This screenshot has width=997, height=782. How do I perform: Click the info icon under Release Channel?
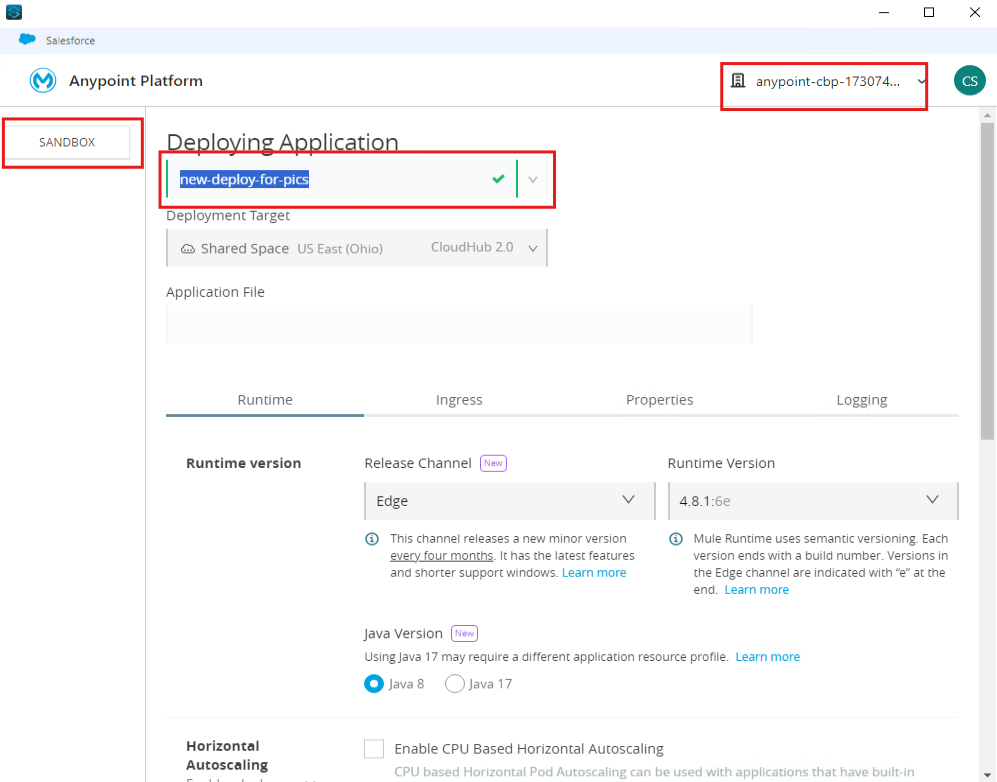click(x=372, y=539)
